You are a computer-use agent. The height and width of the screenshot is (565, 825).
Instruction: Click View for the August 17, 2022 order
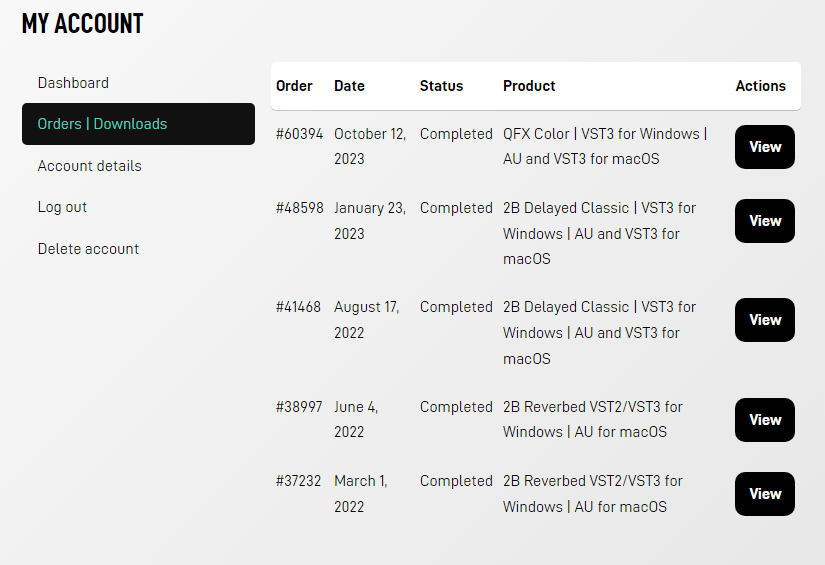pyautogui.click(x=764, y=320)
